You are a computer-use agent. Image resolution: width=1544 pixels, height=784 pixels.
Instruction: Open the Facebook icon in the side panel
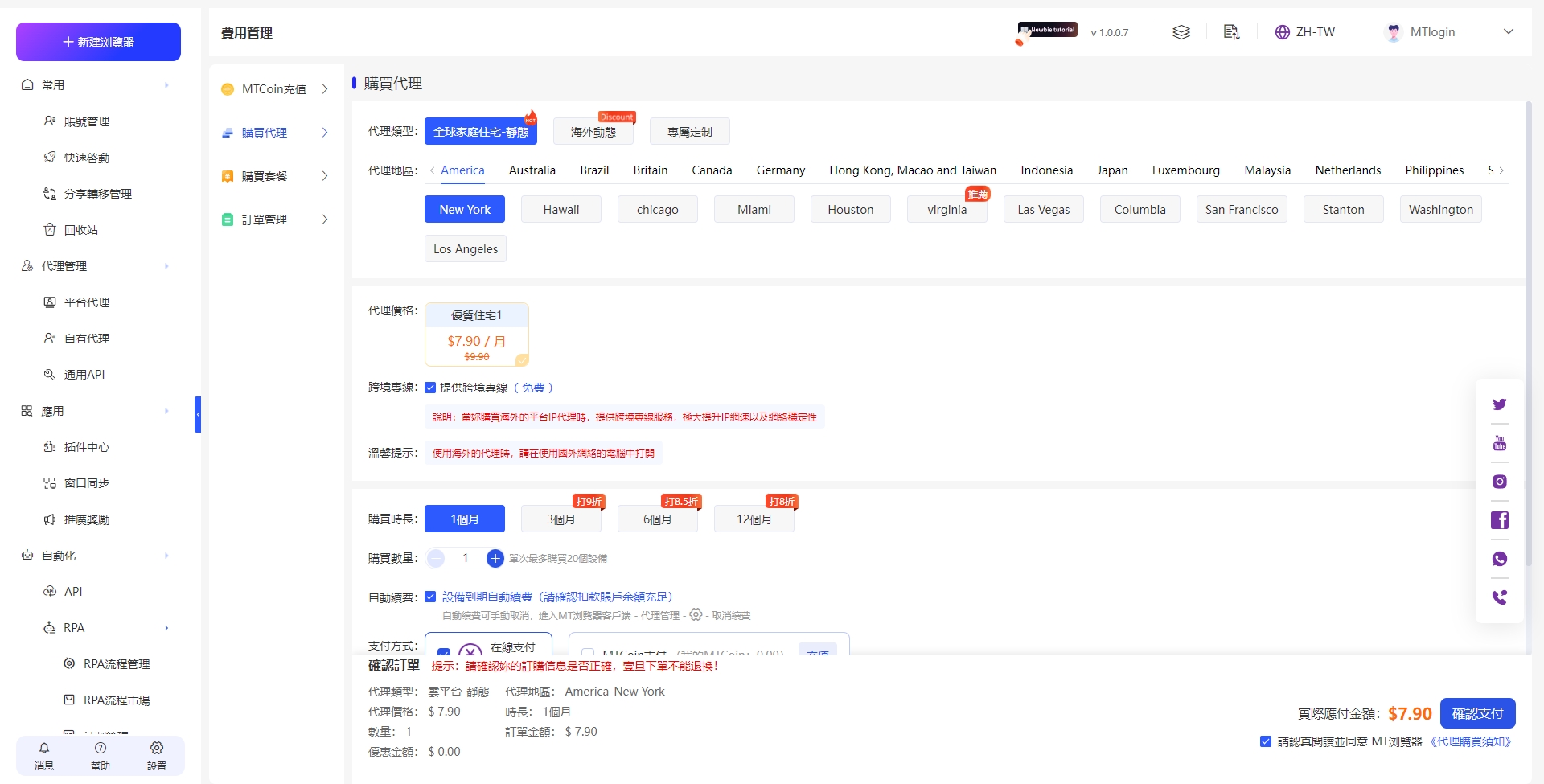tap(1499, 520)
